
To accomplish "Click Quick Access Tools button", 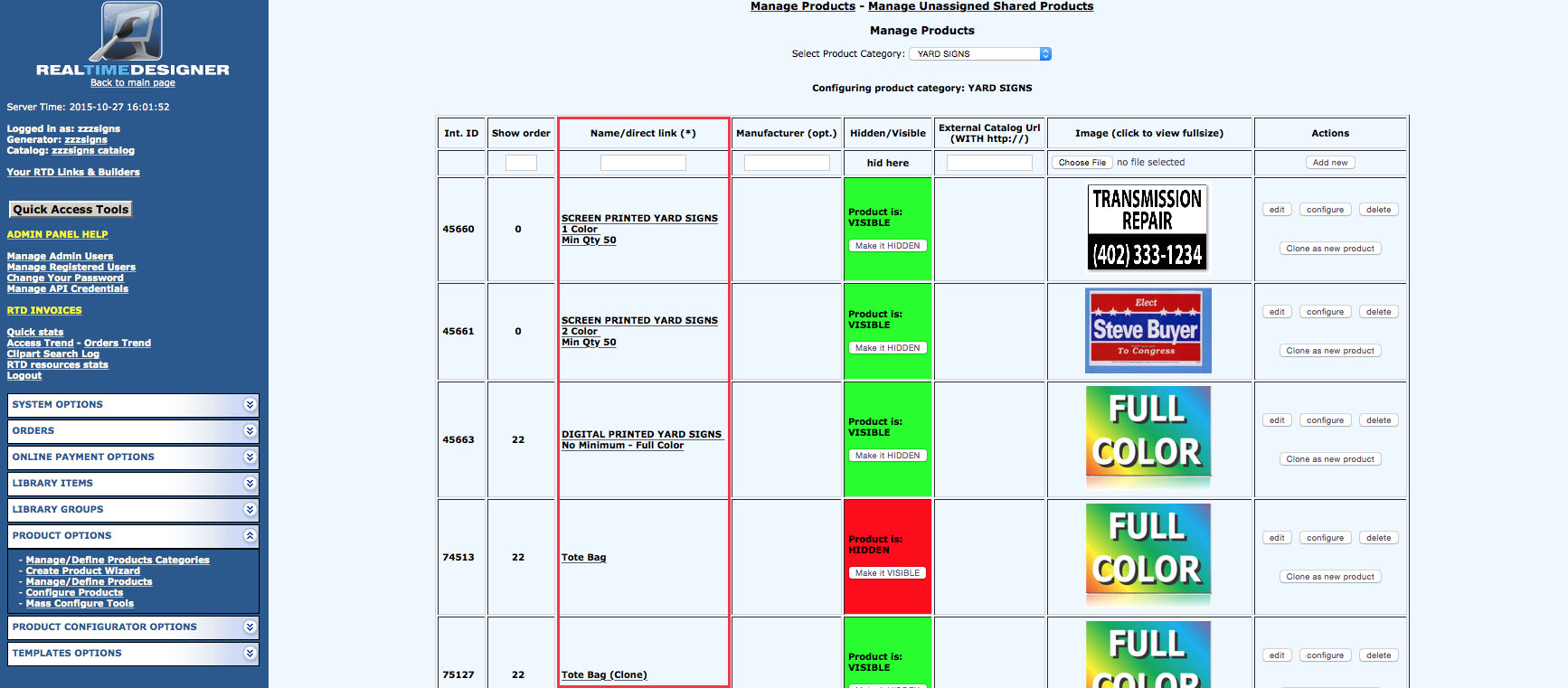I will (x=71, y=210).
